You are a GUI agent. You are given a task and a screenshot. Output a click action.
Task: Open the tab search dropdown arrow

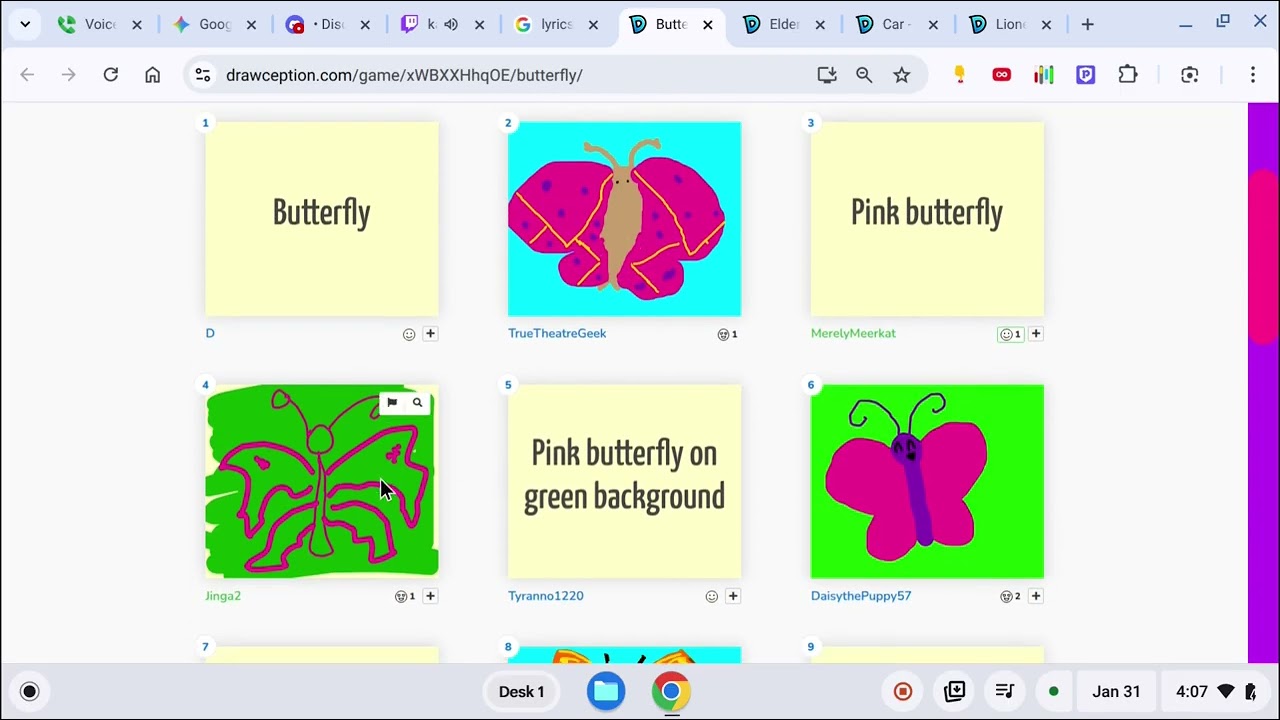click(25, 24)
